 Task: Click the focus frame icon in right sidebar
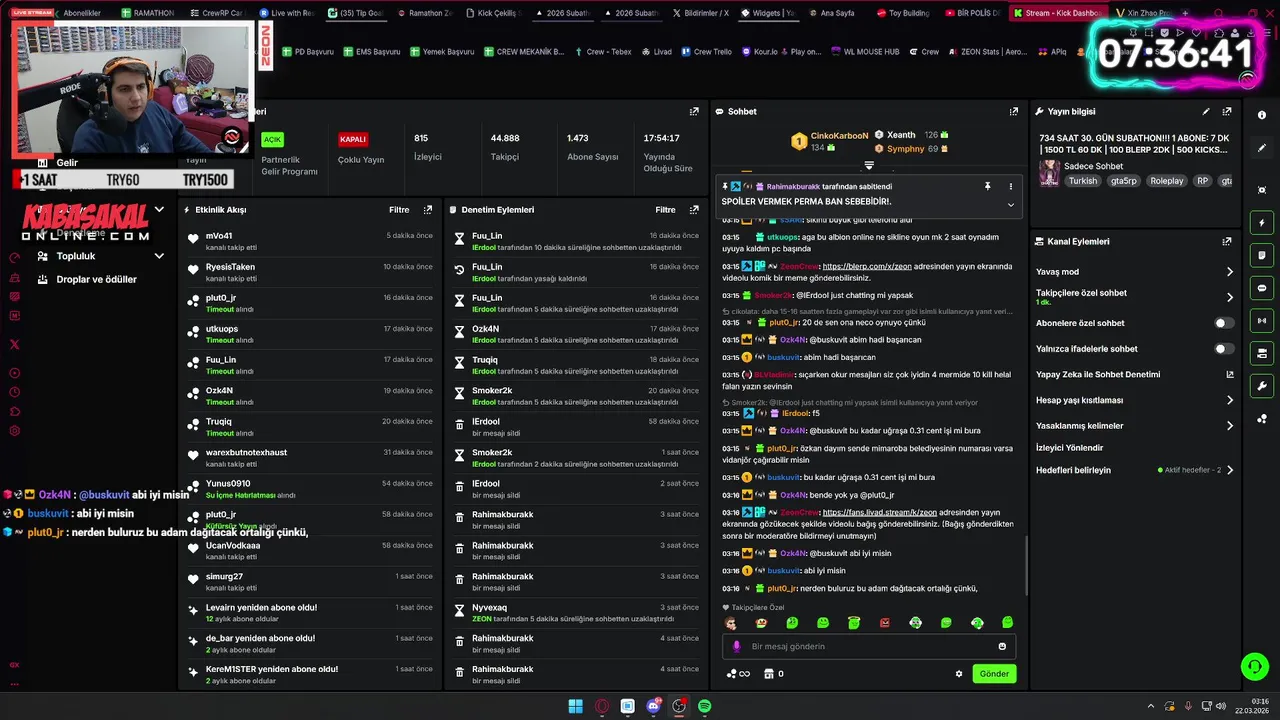(x=1262, y=190)
